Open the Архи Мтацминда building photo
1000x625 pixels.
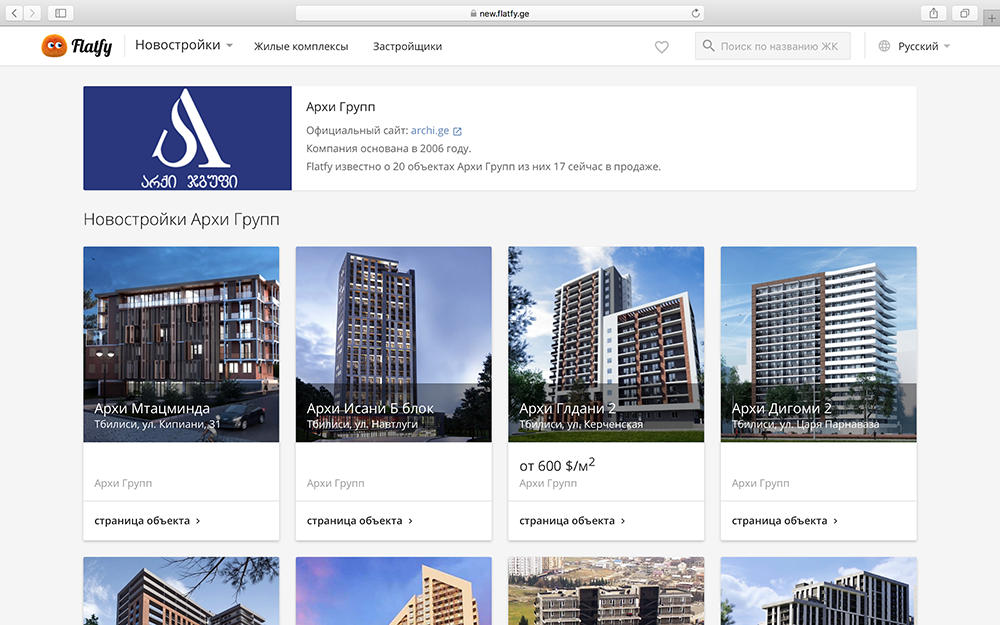point(181,344)
